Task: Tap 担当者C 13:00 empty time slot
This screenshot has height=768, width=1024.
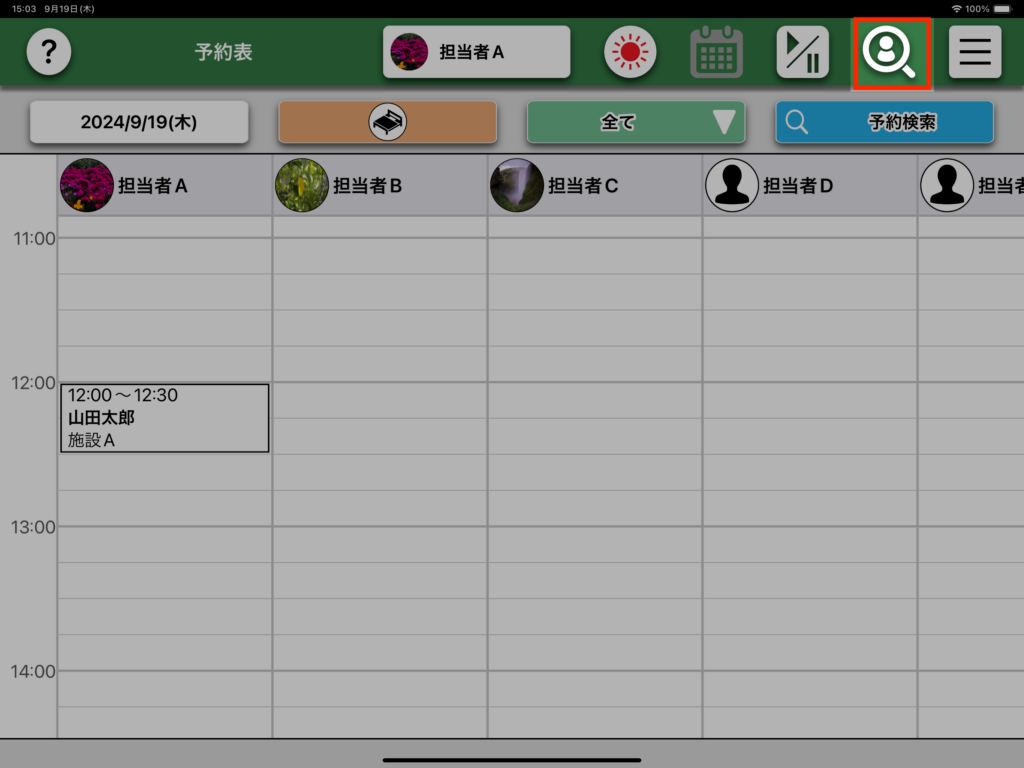Action: [x=594, y=544]
